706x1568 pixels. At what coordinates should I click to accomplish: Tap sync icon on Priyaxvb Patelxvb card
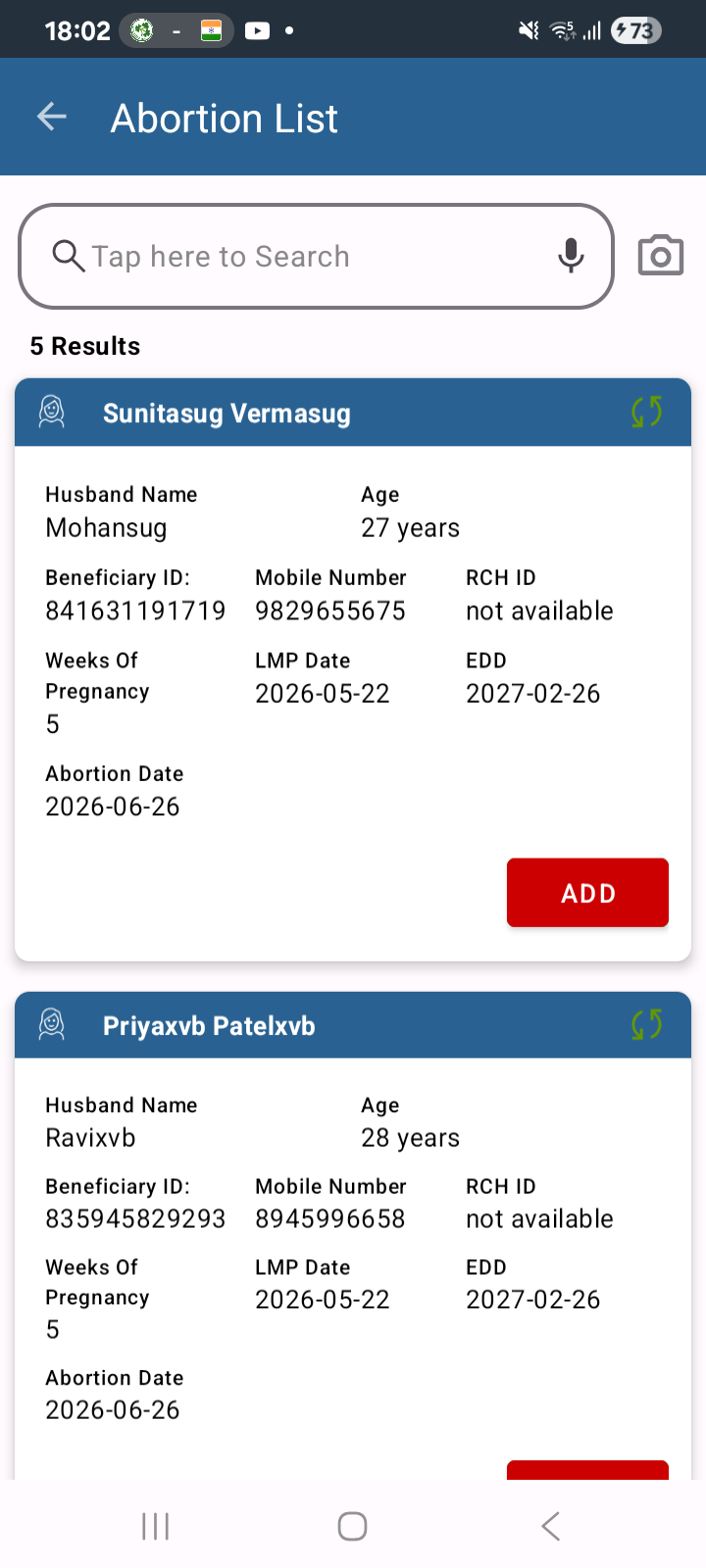click(x=646, y=1025)
